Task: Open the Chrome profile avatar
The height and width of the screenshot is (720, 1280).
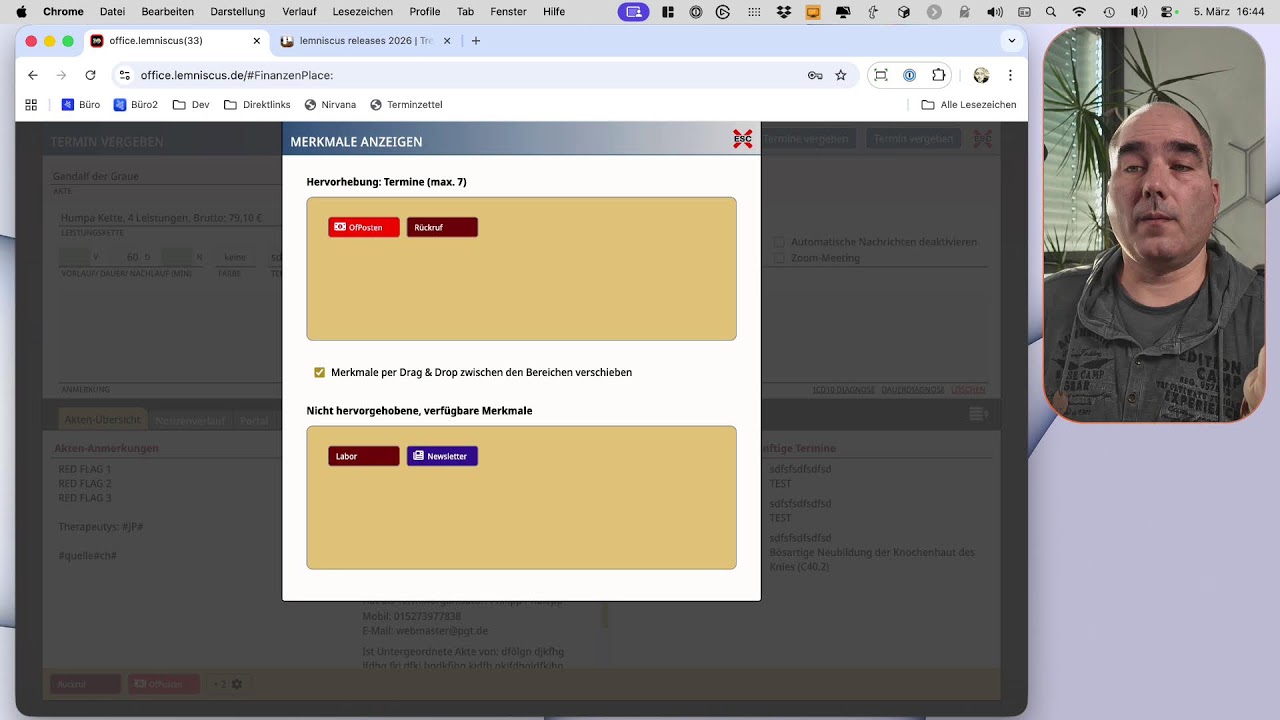Action: 981,75
